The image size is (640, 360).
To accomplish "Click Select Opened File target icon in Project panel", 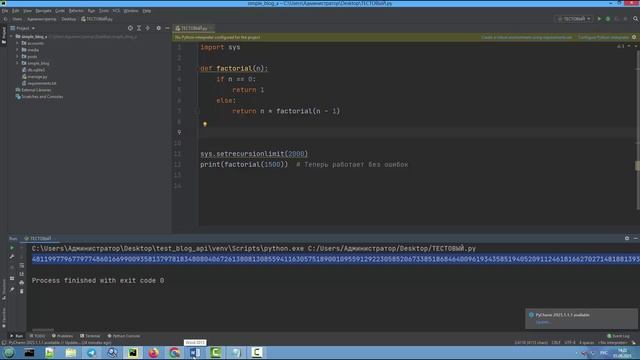I will (x=130, y=28).
